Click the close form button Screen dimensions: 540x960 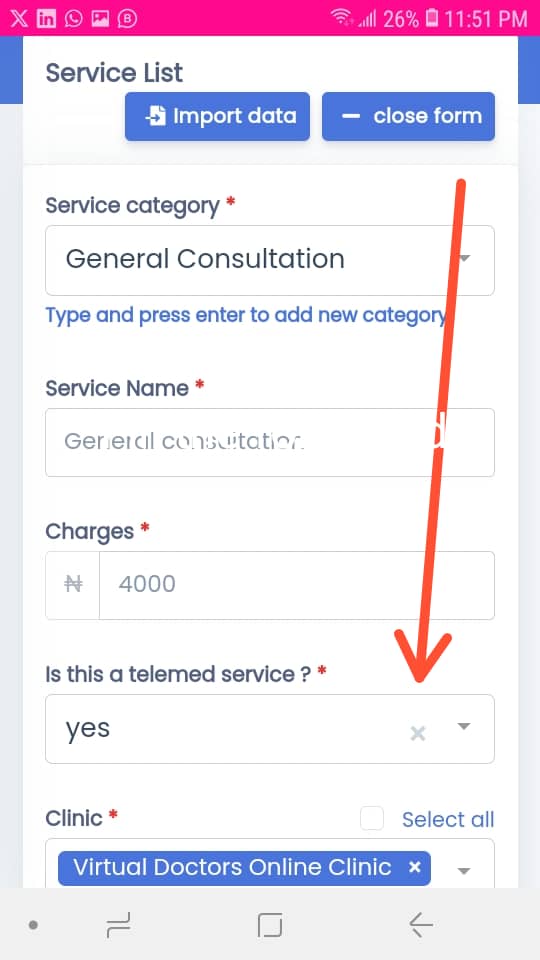click(x=408, y=116)
